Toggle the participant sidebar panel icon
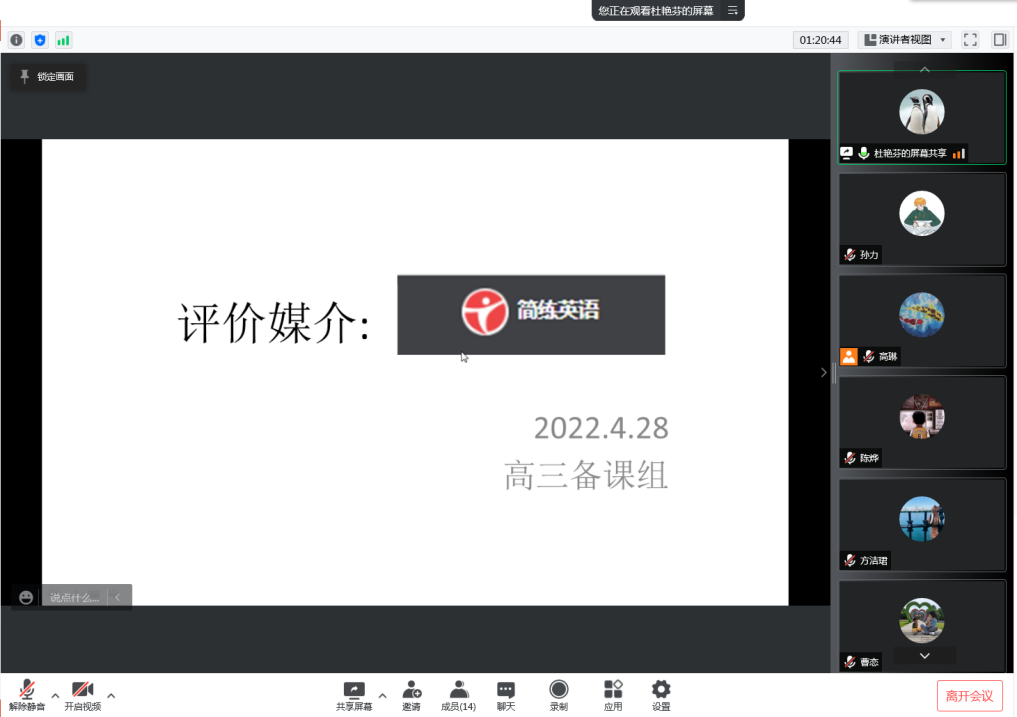Image resolution: width=1017 pixels, height=717 pixels. 999,40
